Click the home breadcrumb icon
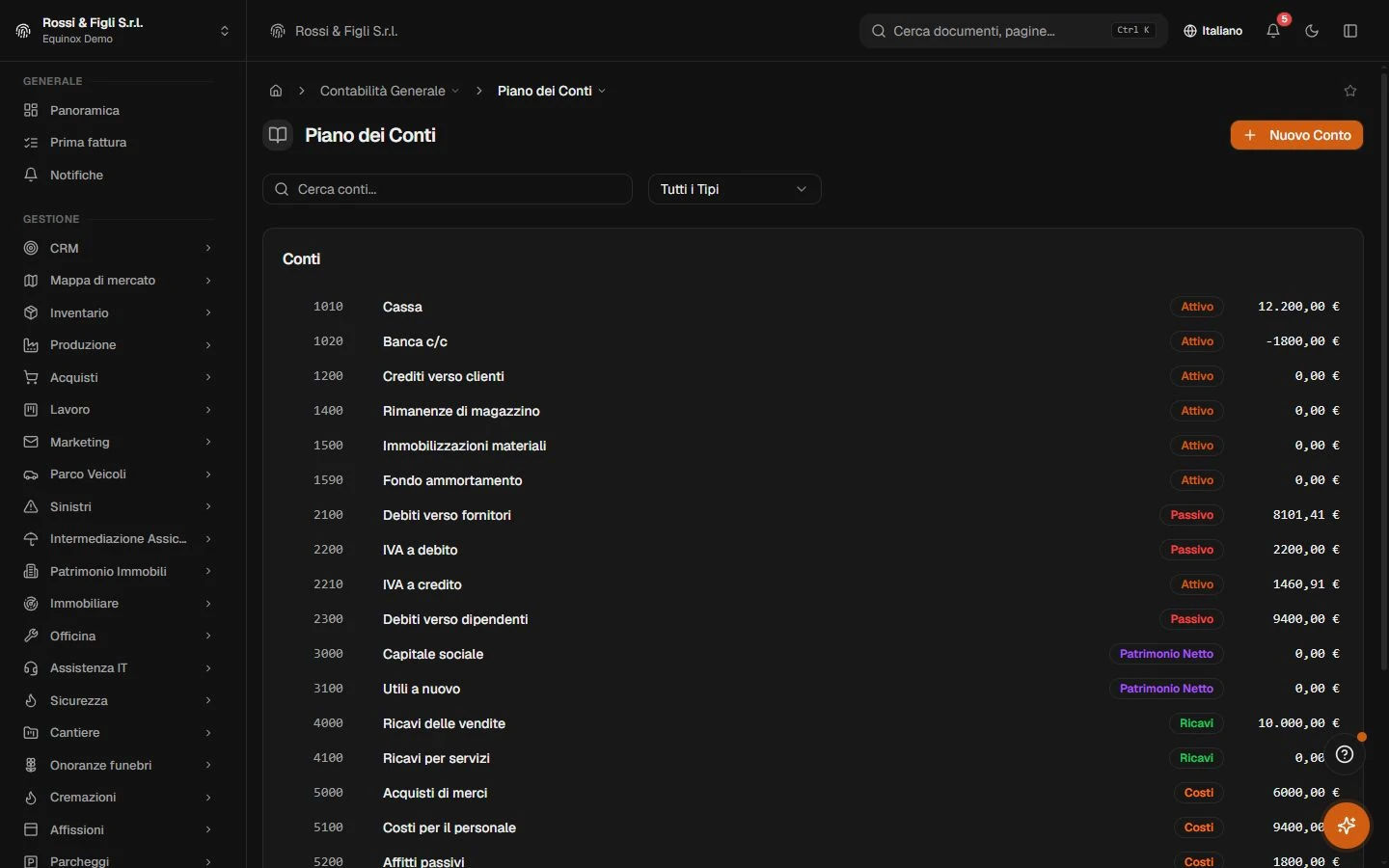Image resolution: width=1389 pixels, height=868 pixels. click(x=276, y=91)
